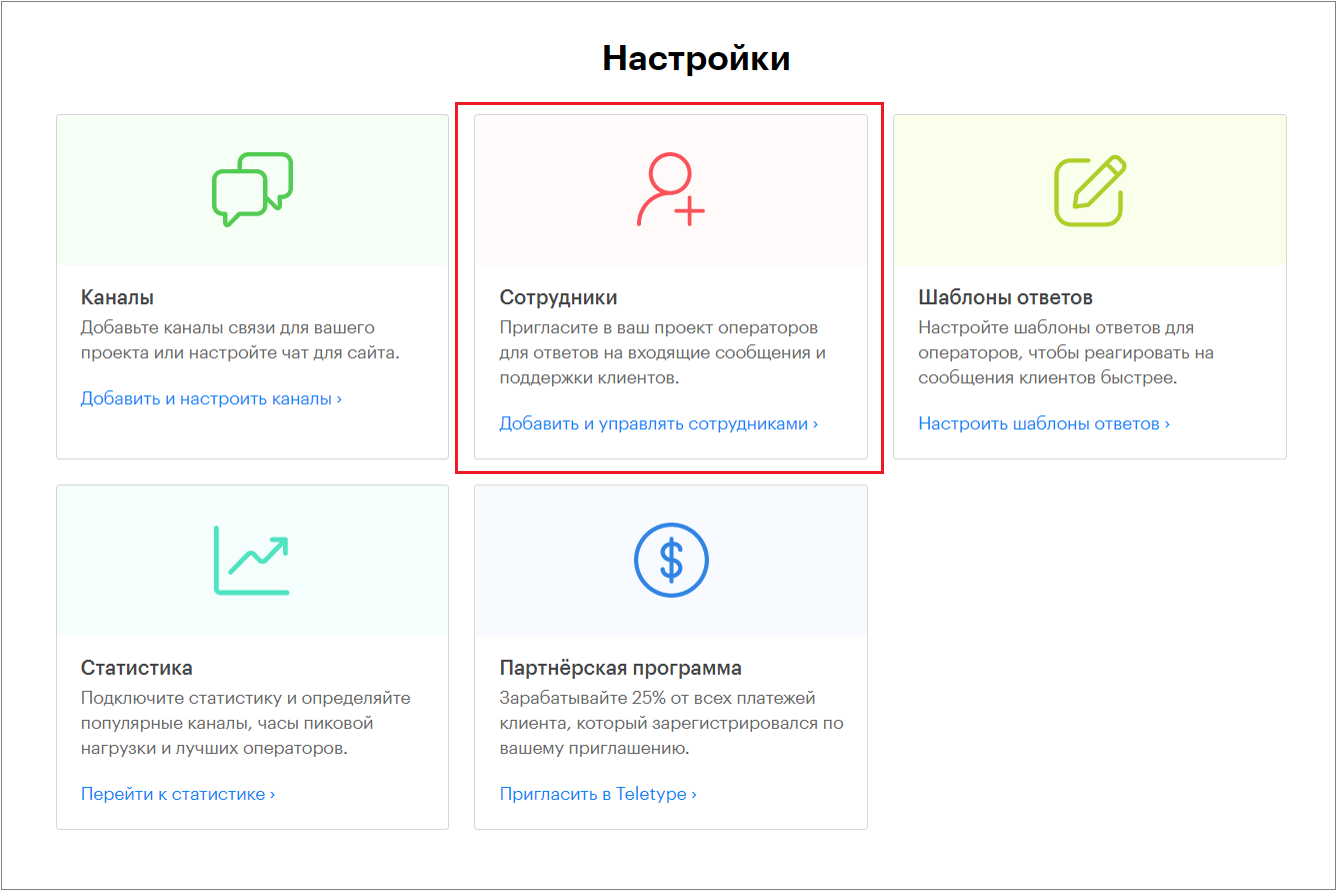
Task: Click description starting with Подключите статистику
Action: click(245, 723)
